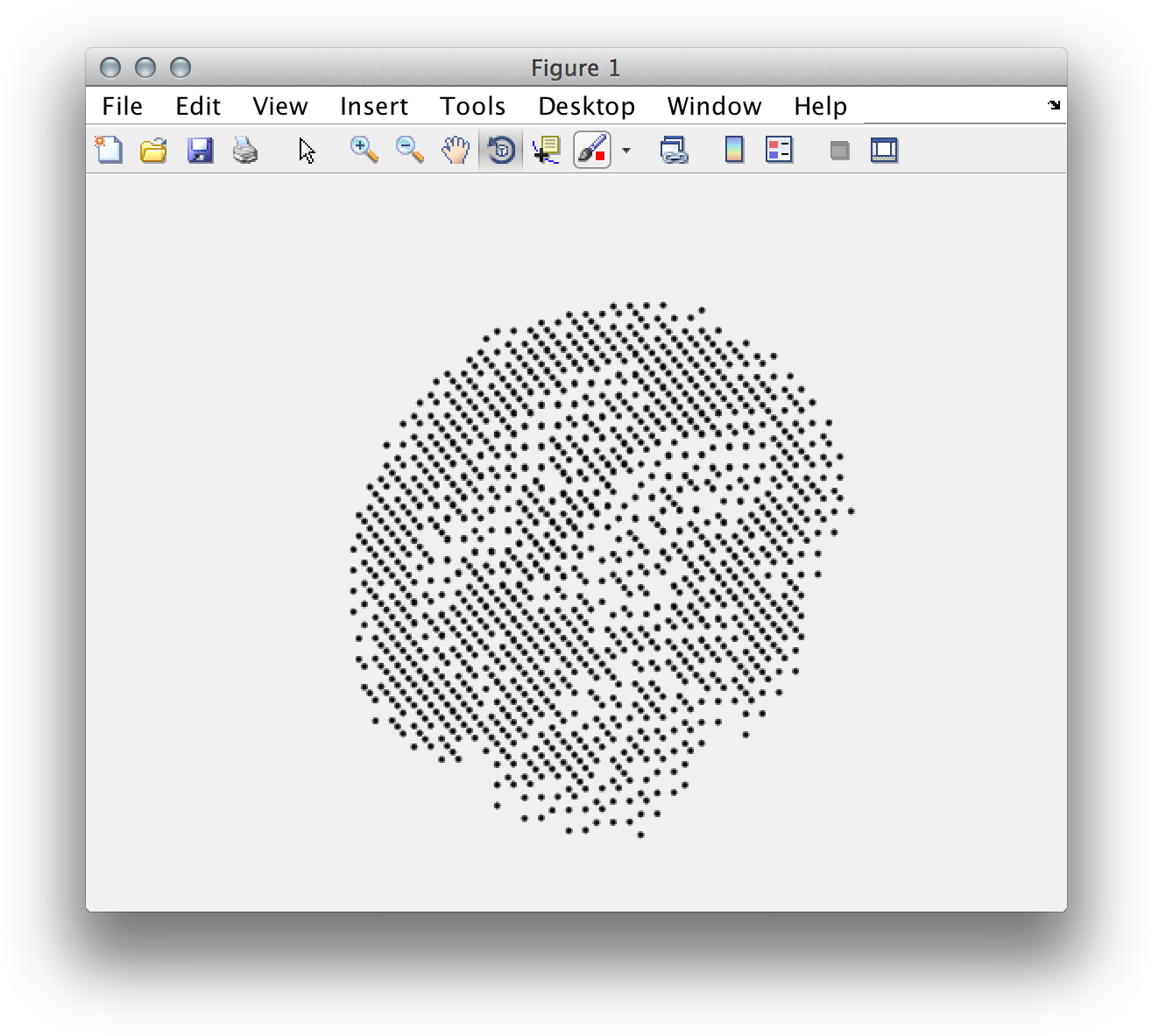
Task: Open the Insert menu
Action: pyautogui.click(x=373, y=106)
